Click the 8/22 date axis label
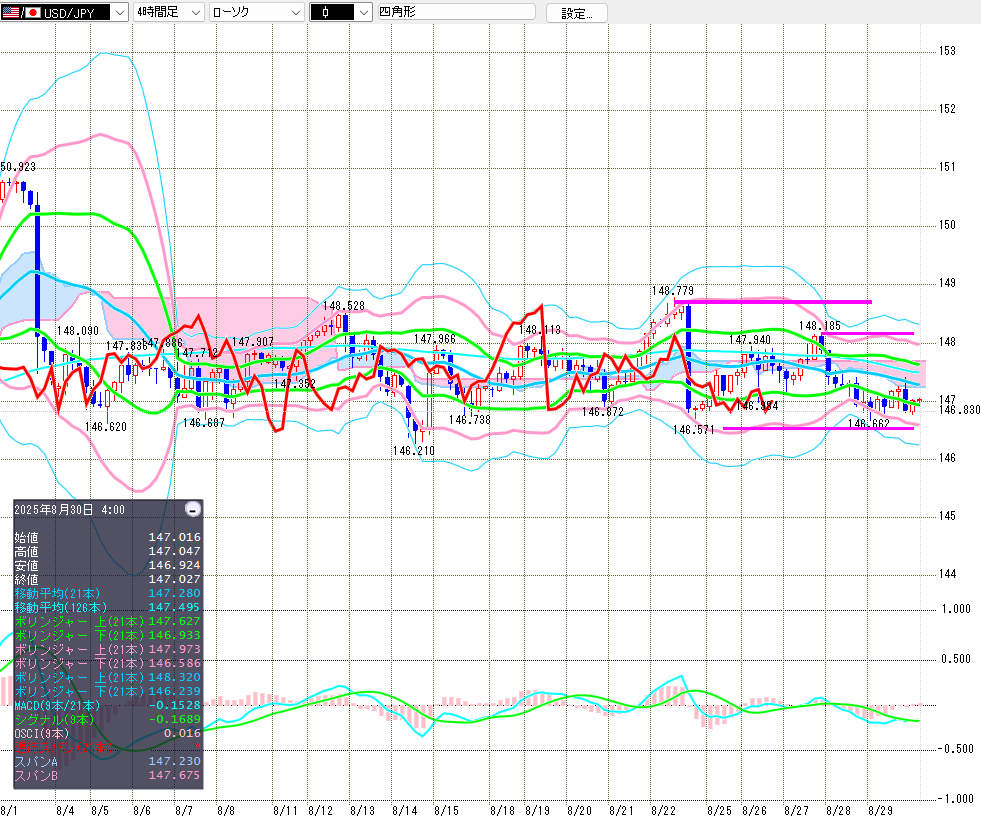The image size is (981, 821). tap(663, 811)
